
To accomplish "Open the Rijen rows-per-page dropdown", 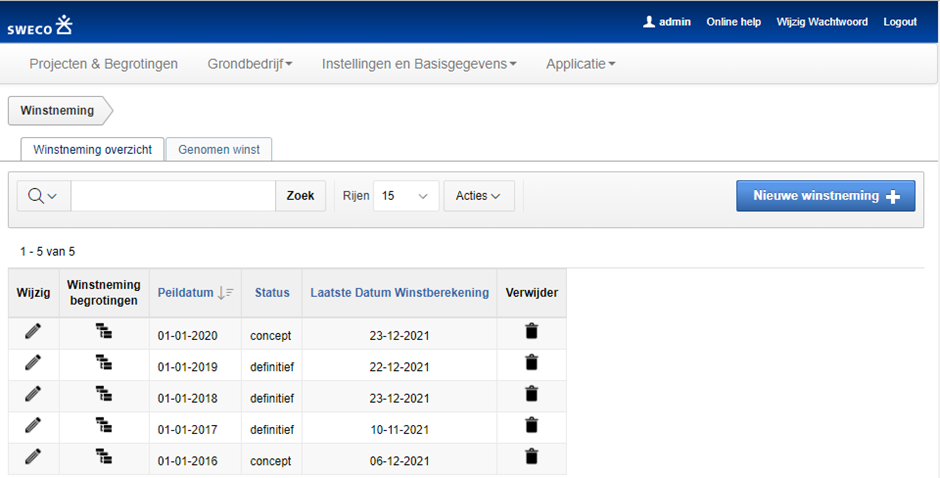I will coord(405,196).
